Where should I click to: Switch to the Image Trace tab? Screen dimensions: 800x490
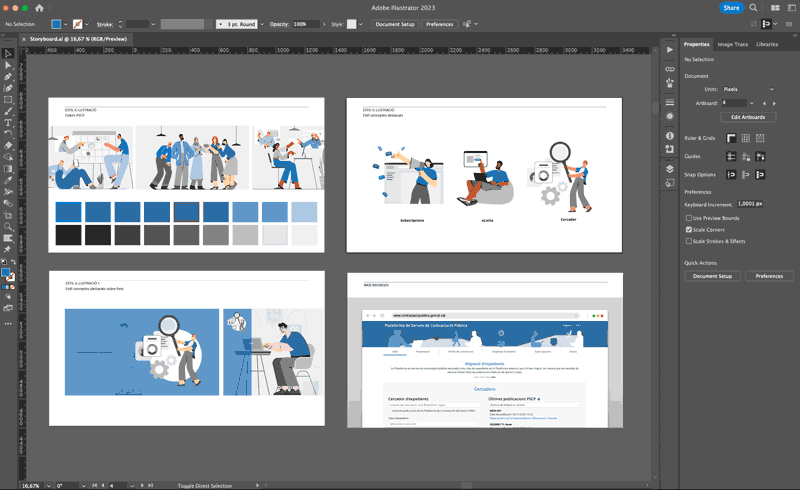(733, 44)
